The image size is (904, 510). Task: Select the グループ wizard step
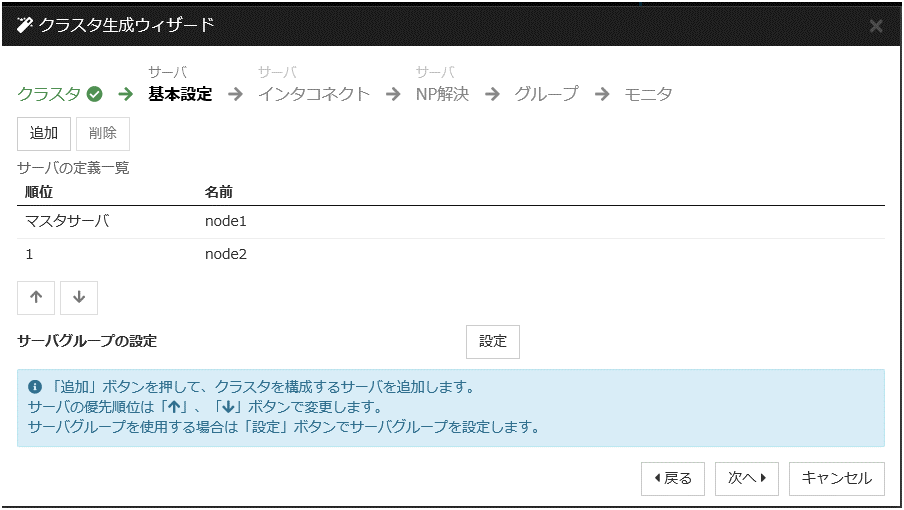[546, 95]
